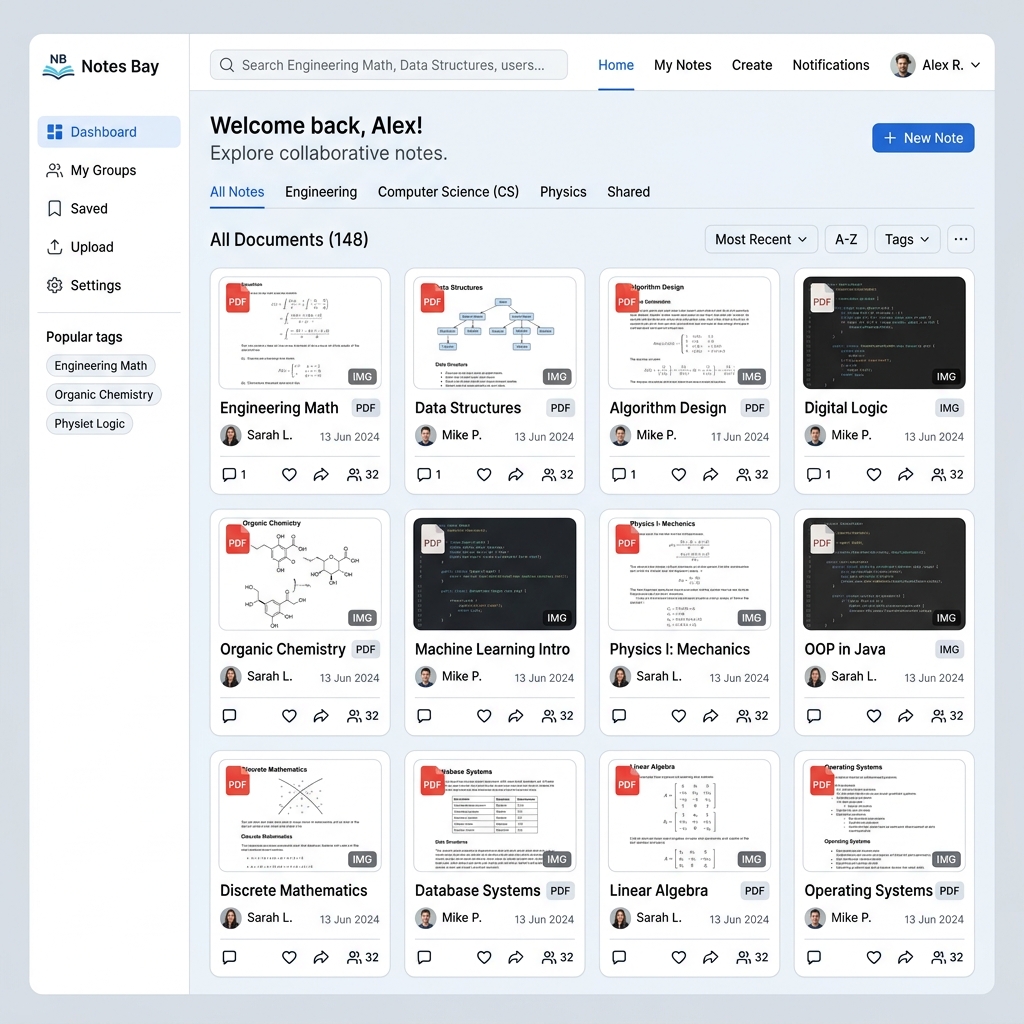Go to My Notes in top navigation
The width and height of the screenshot is (1024, 1024).
click(683, 65)
